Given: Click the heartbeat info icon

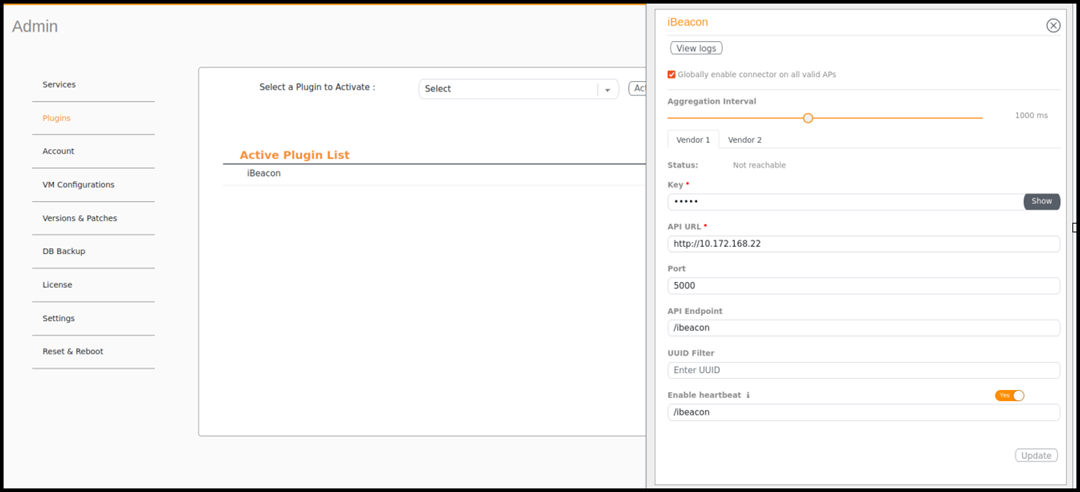Looking at the screenshot, I should [x=747, y=396].
